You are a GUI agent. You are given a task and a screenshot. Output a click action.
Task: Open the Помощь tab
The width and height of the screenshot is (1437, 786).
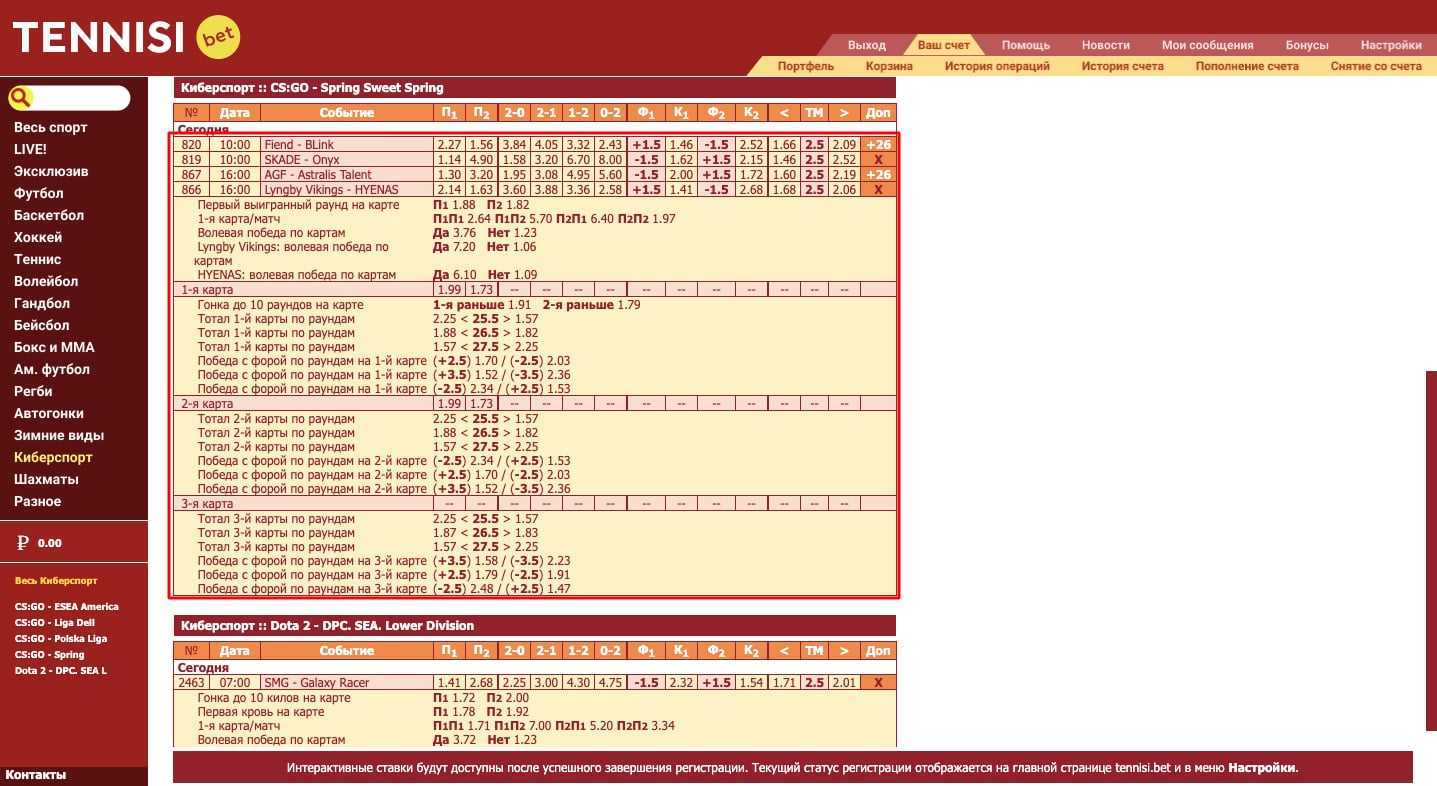(x=1026, y=45)
